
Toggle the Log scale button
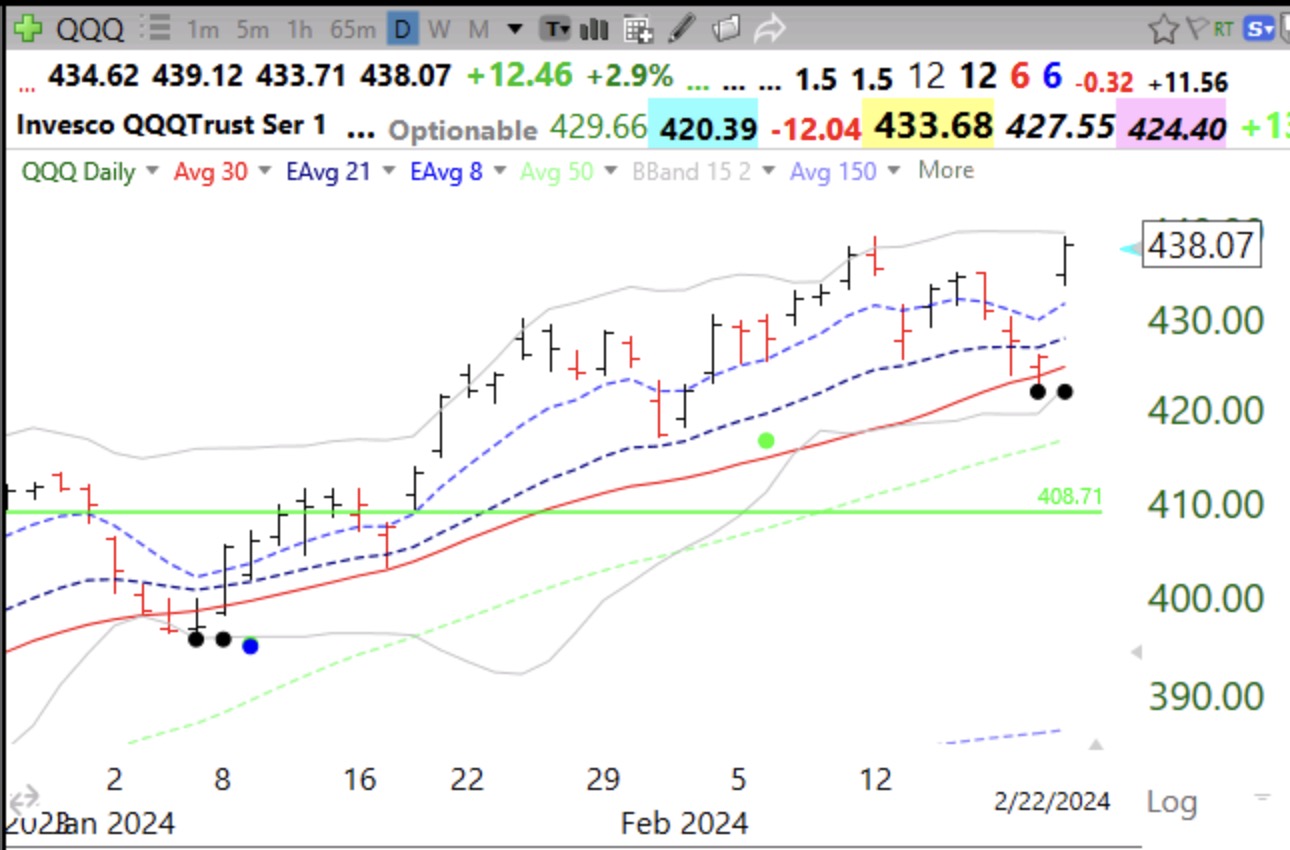point(1171,801)
